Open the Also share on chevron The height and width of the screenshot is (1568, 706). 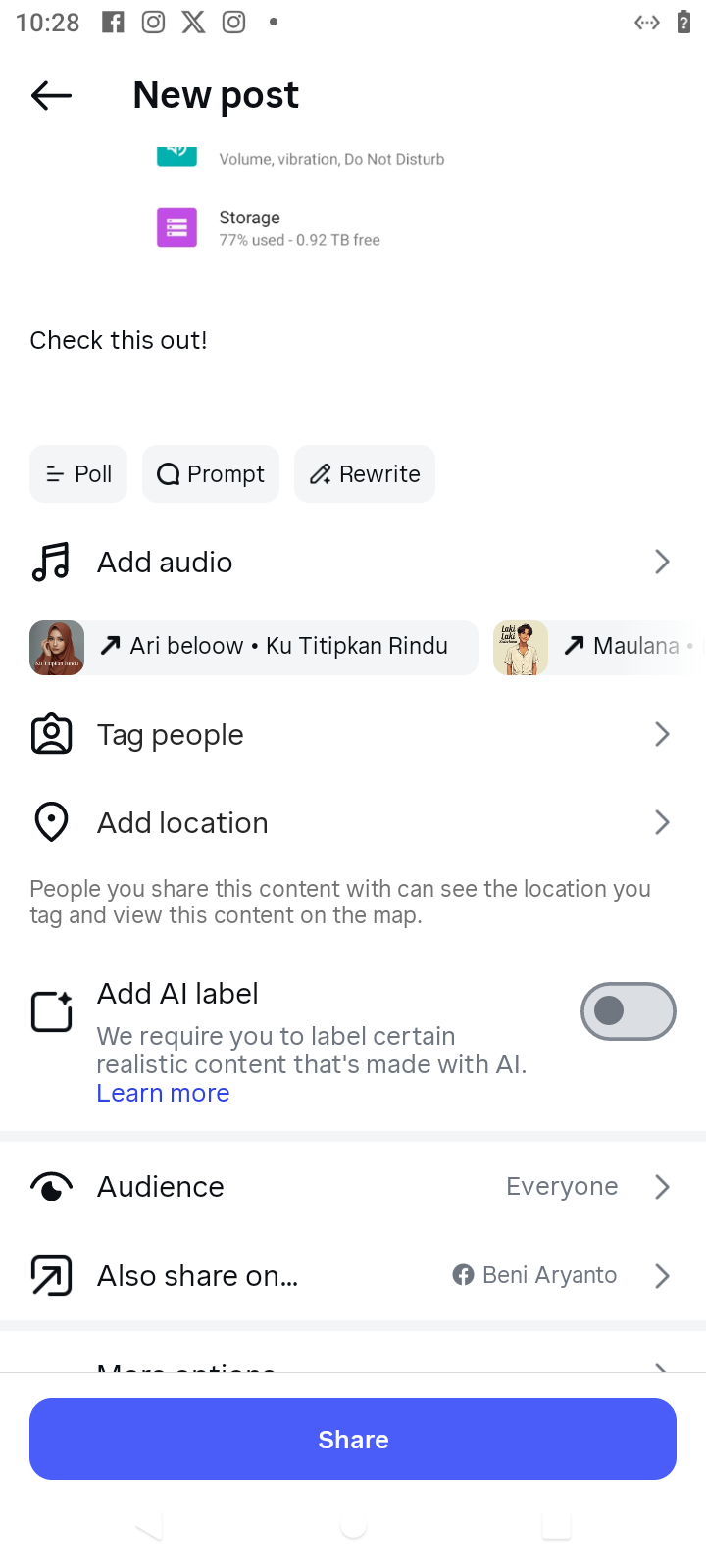tap(662, 1275)
